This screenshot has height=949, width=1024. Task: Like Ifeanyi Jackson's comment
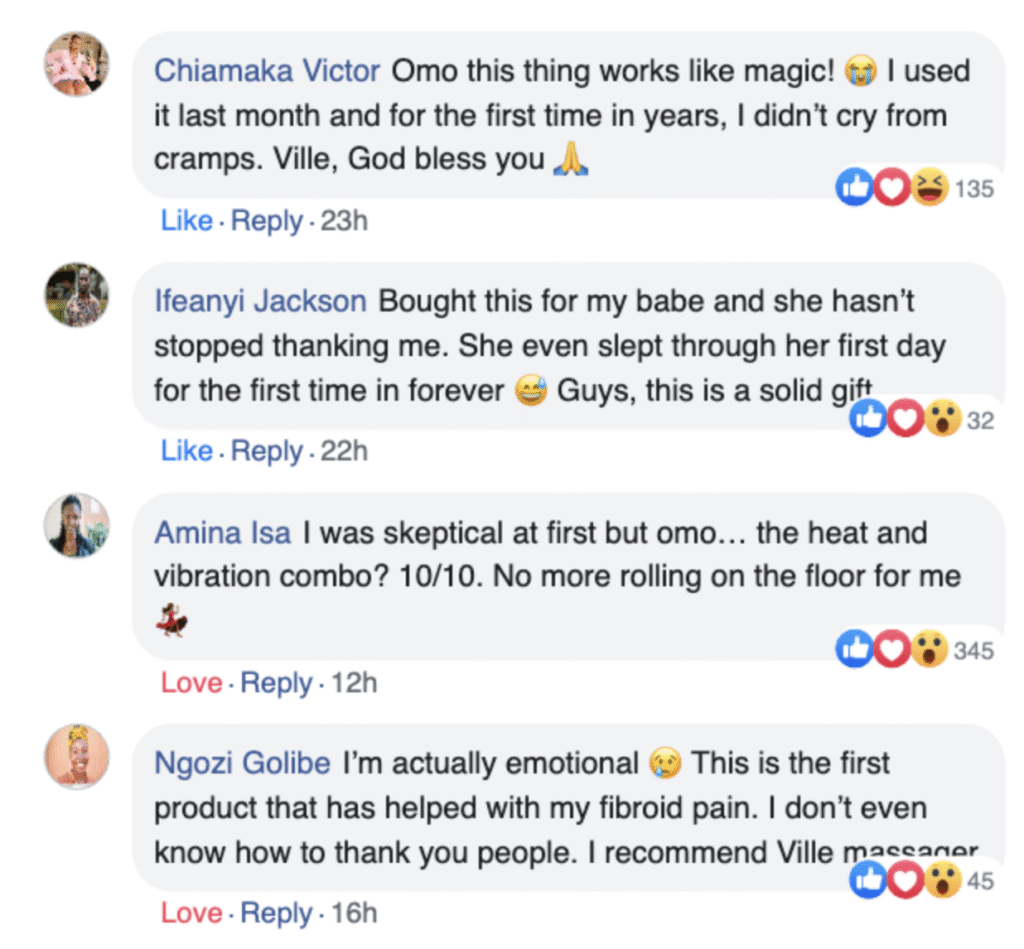tap(186, 451)
